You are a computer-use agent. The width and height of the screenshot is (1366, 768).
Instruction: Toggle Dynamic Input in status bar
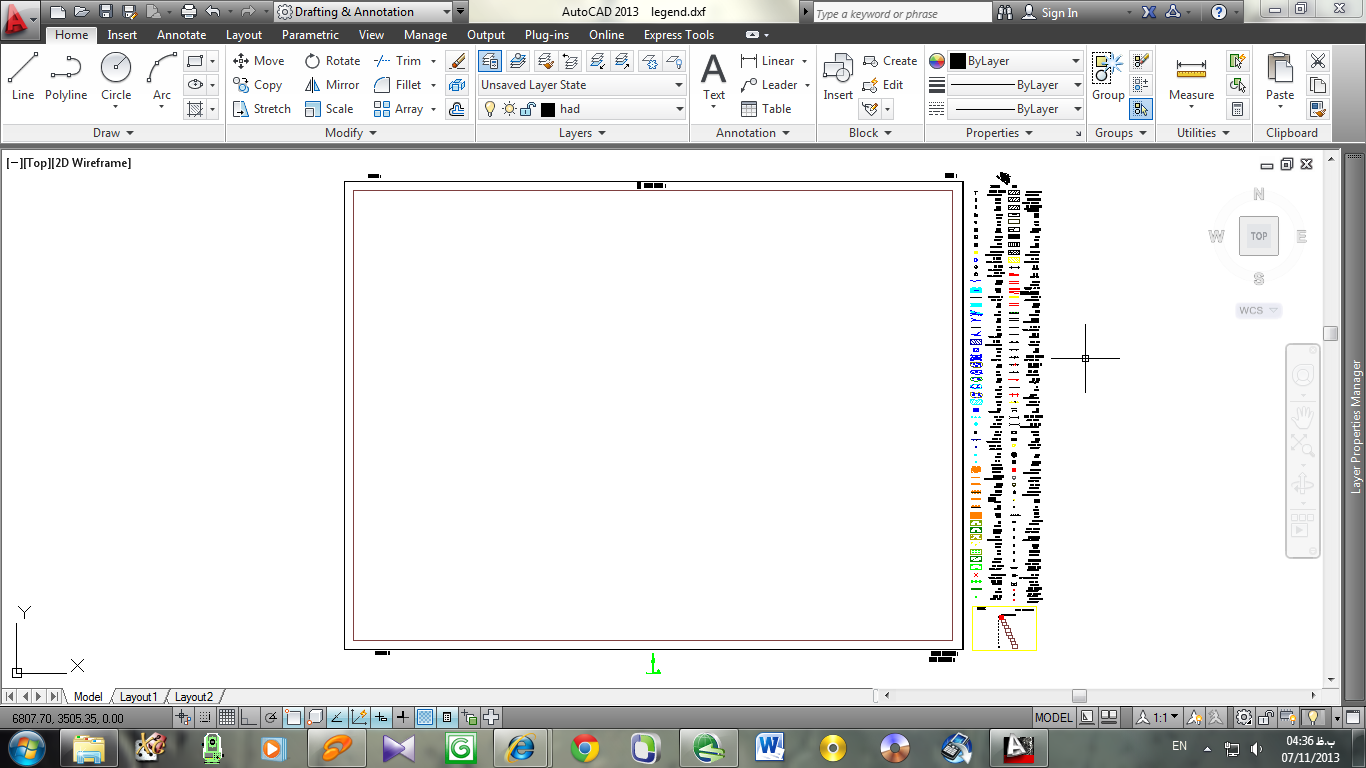click(381, 717)
